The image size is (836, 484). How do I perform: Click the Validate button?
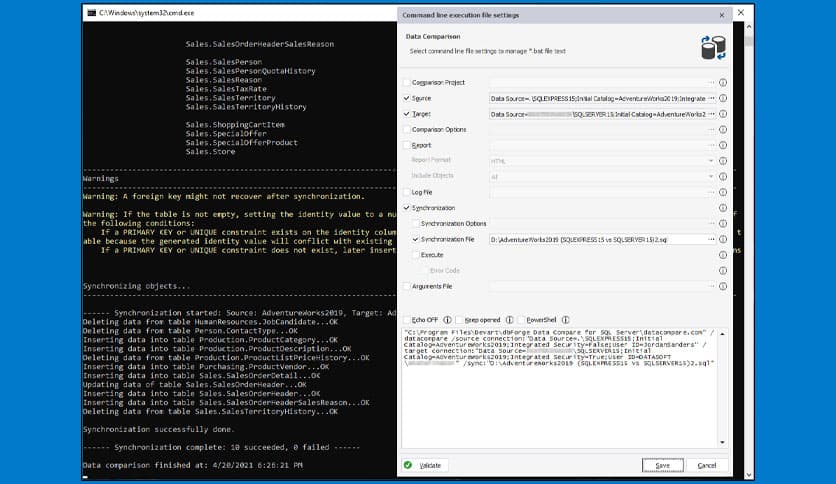(425, 465)
